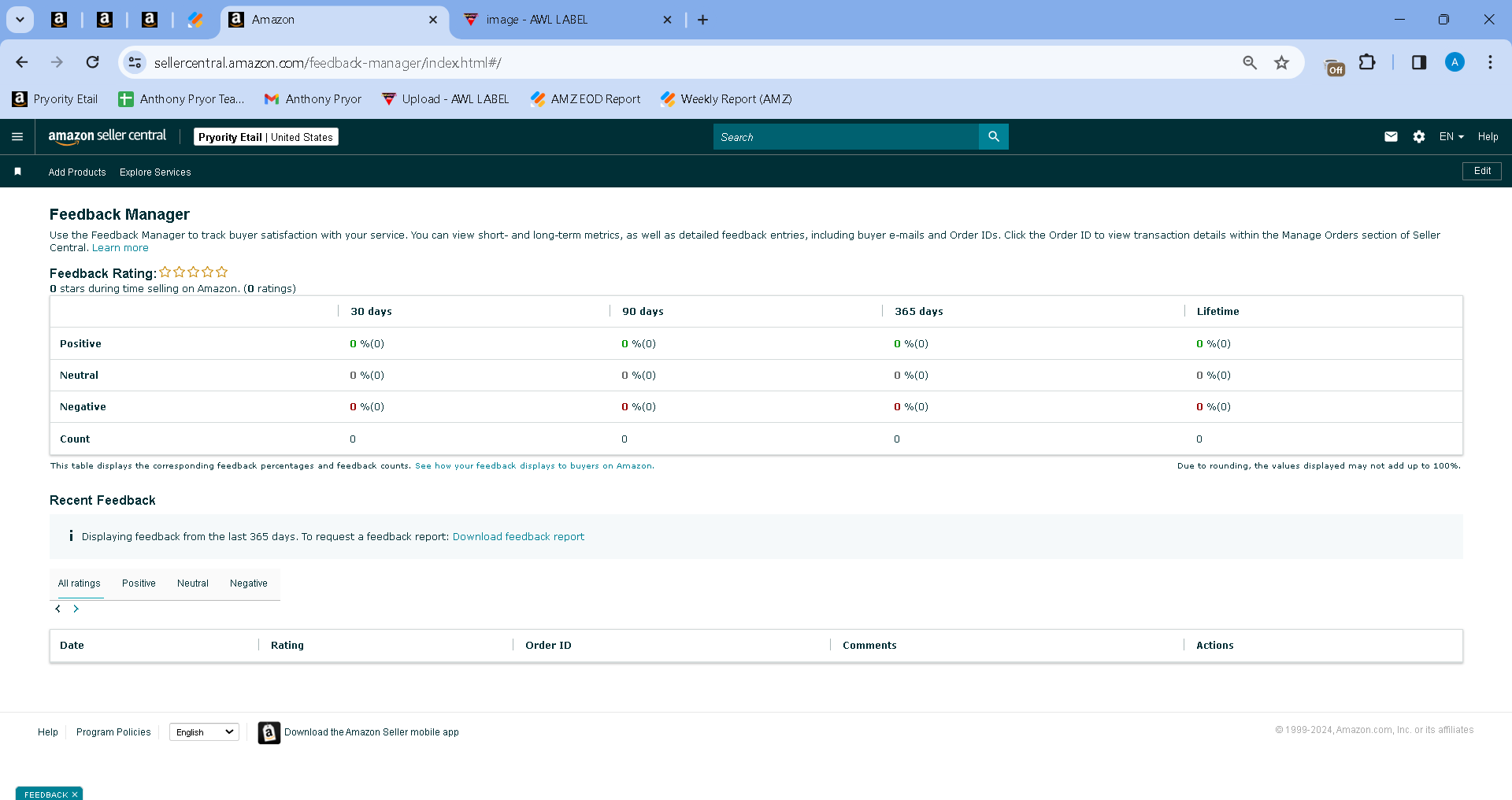Open Weekly Report (AMZ) bookmark

727,99
